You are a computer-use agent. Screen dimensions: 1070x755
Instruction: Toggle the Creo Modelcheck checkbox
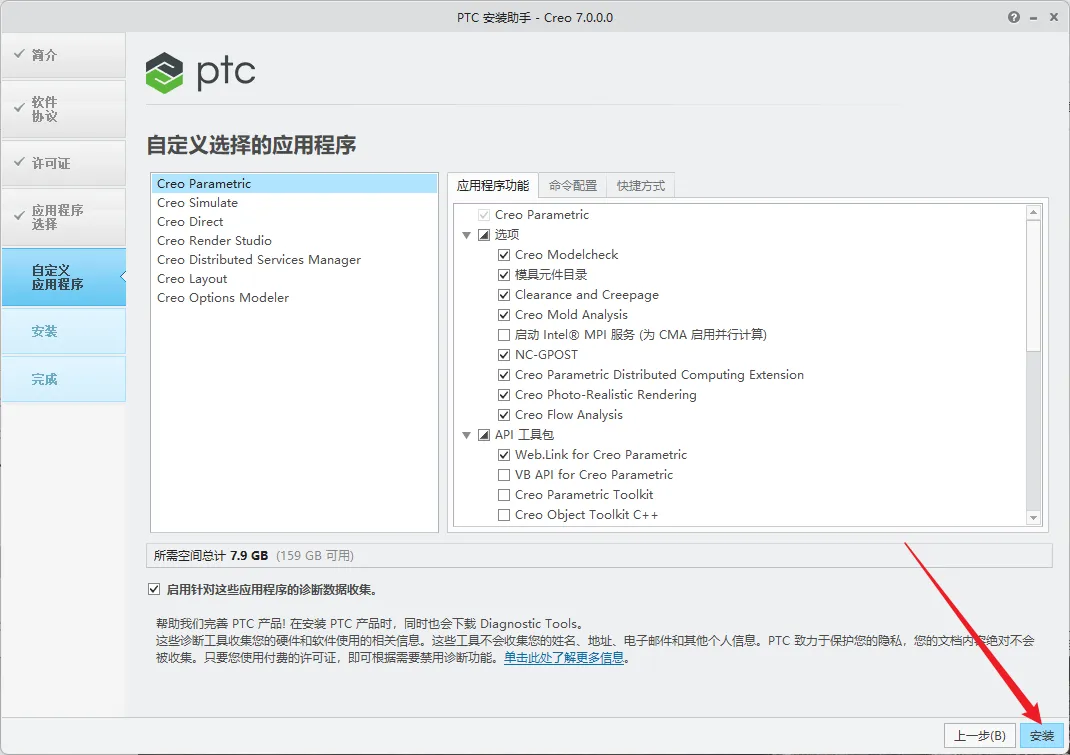tap(504, 255)
